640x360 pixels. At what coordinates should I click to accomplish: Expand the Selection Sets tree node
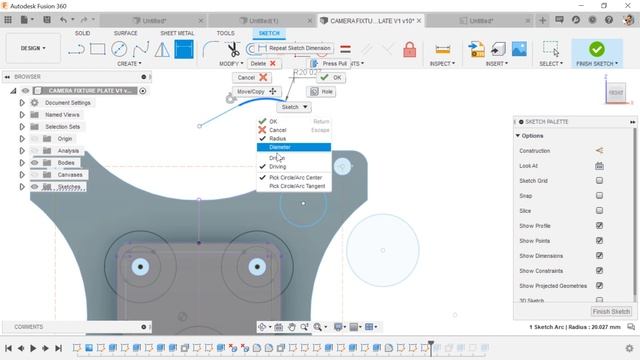(22, 127)
